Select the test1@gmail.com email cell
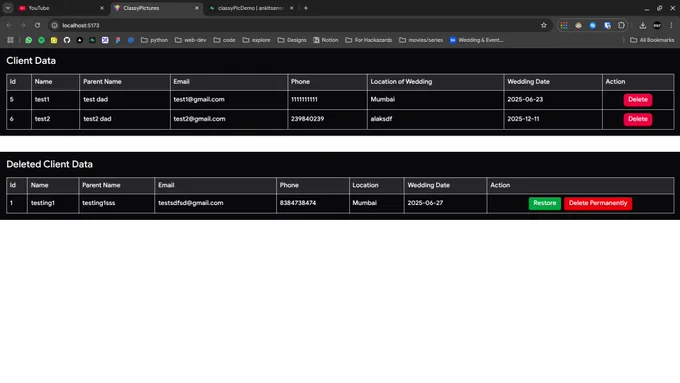Viewport: 680px width, 383px height. tap(229, 99)
